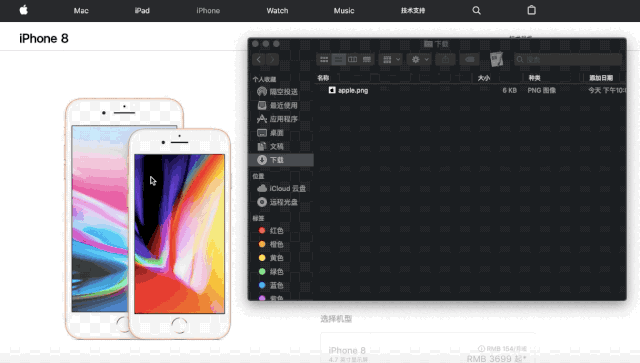The height and width of the screenshot is (363, 640).
Task: Go forward in Finder with the forward arrow
Action: (272, 60)
